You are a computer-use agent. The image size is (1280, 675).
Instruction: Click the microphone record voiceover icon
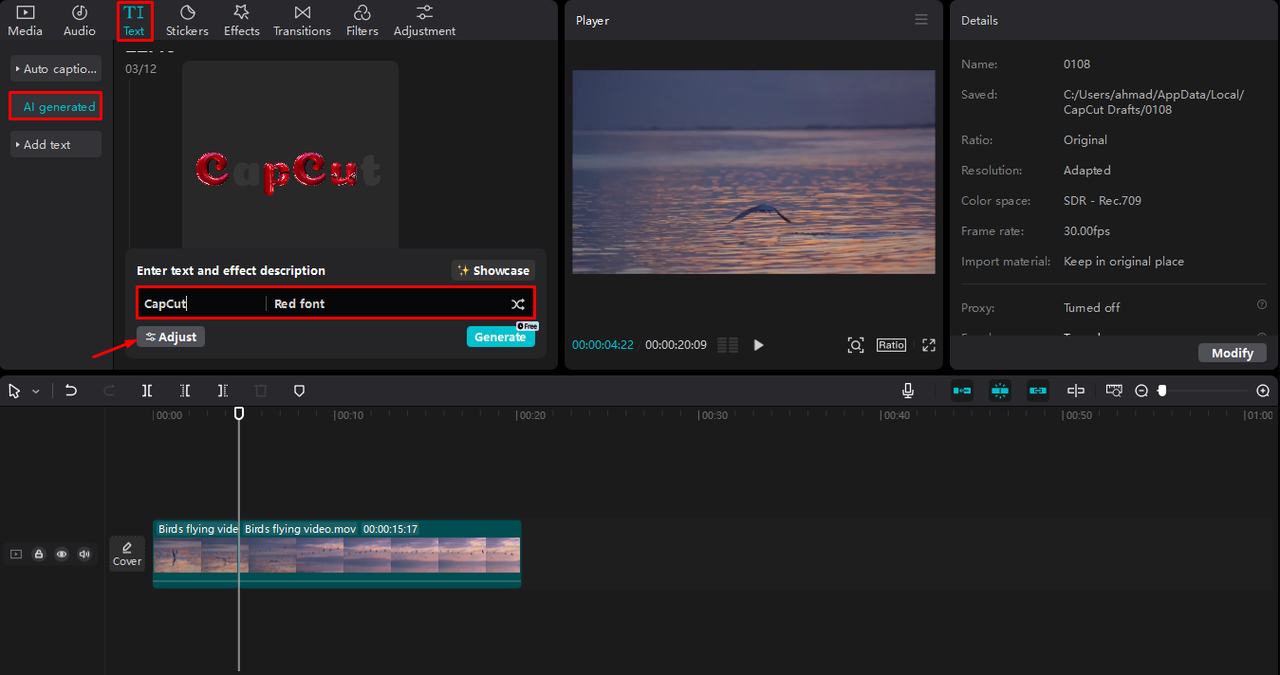pos(908,391)
